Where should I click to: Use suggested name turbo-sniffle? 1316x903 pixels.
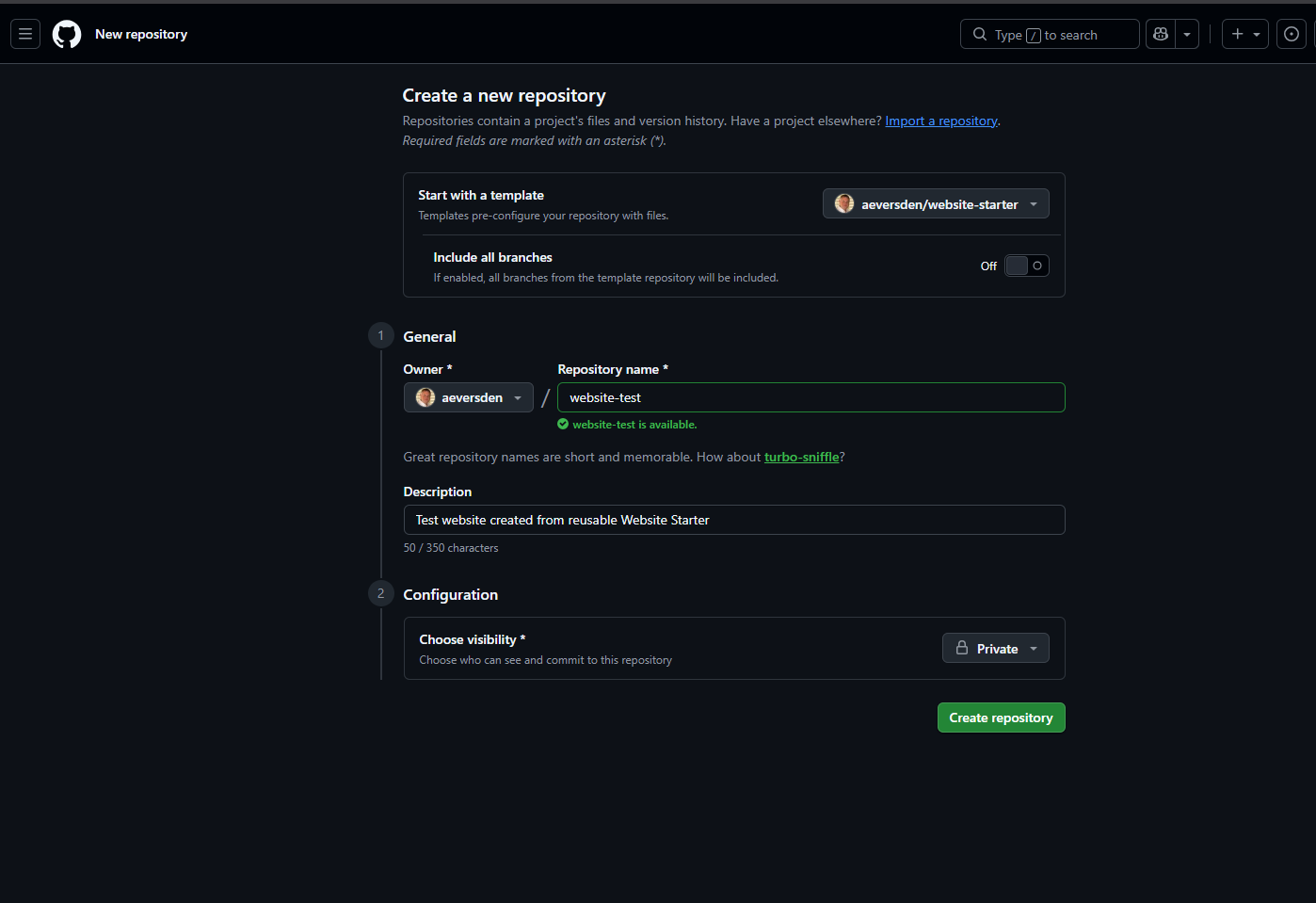click(x=801, y=457)
